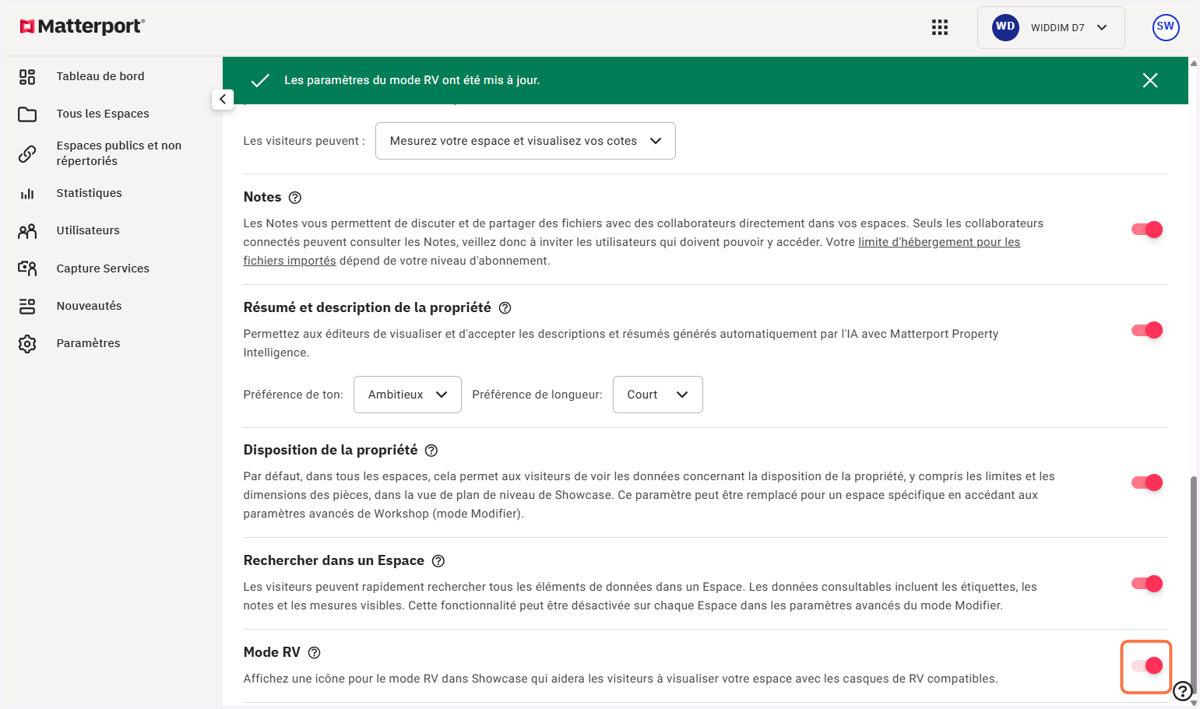
Task: Click the Mode RV heading
Action: click(x=272, y=652)
